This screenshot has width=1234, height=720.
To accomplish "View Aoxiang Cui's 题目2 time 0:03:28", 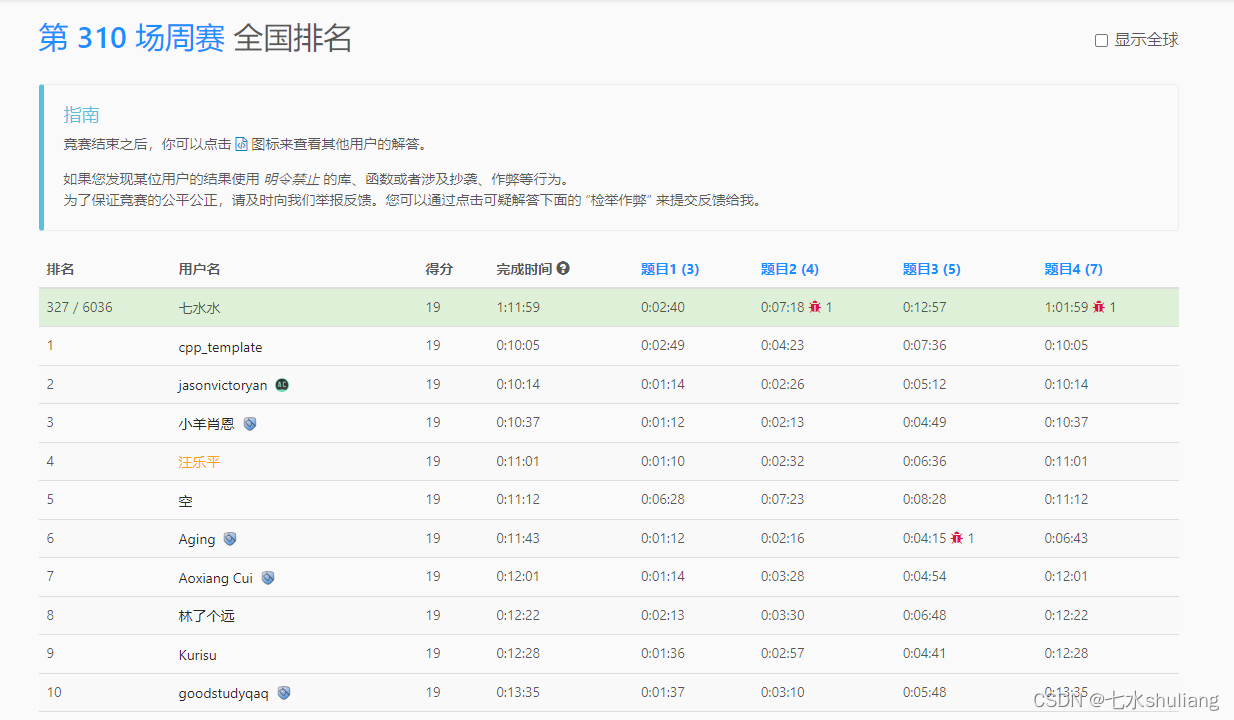I will (783, 576).
